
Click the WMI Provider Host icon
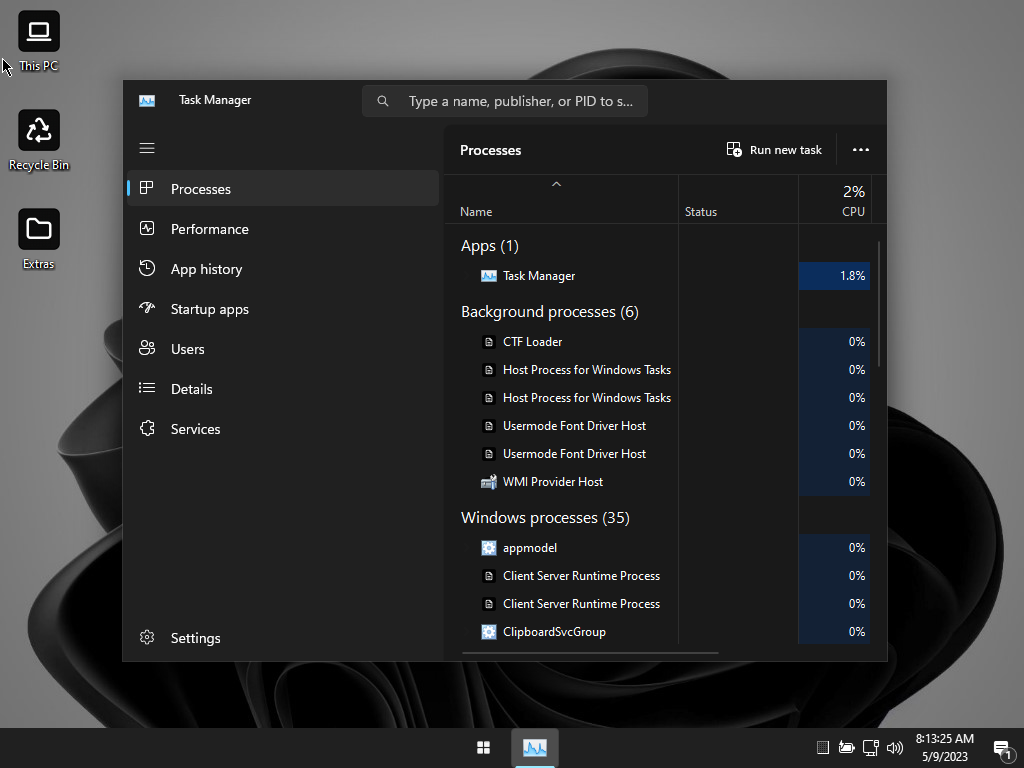pos(488,482)
